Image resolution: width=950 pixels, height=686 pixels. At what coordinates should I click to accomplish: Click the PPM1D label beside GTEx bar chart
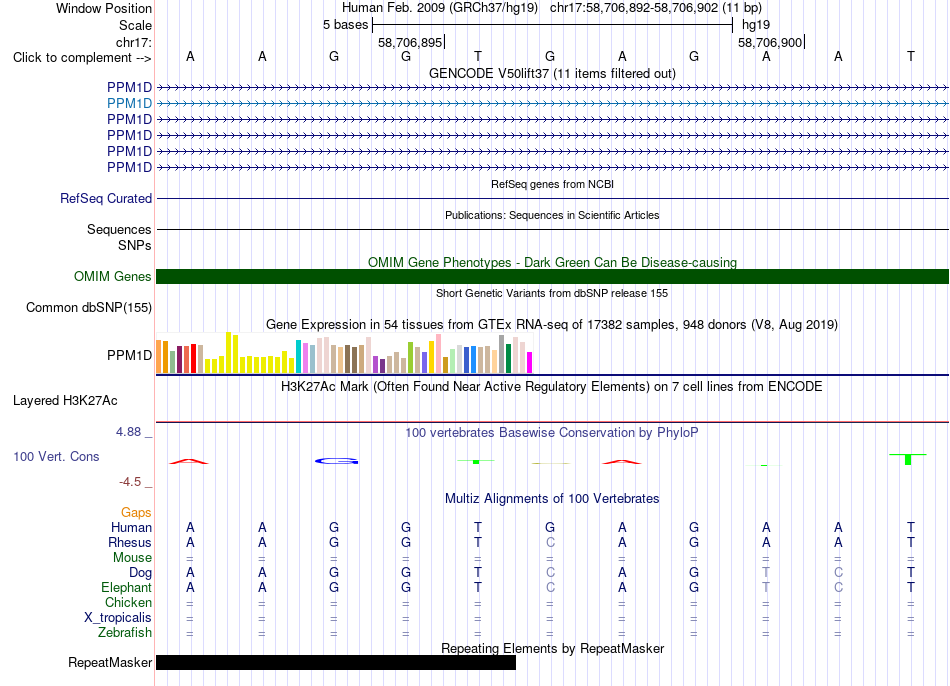129,355
